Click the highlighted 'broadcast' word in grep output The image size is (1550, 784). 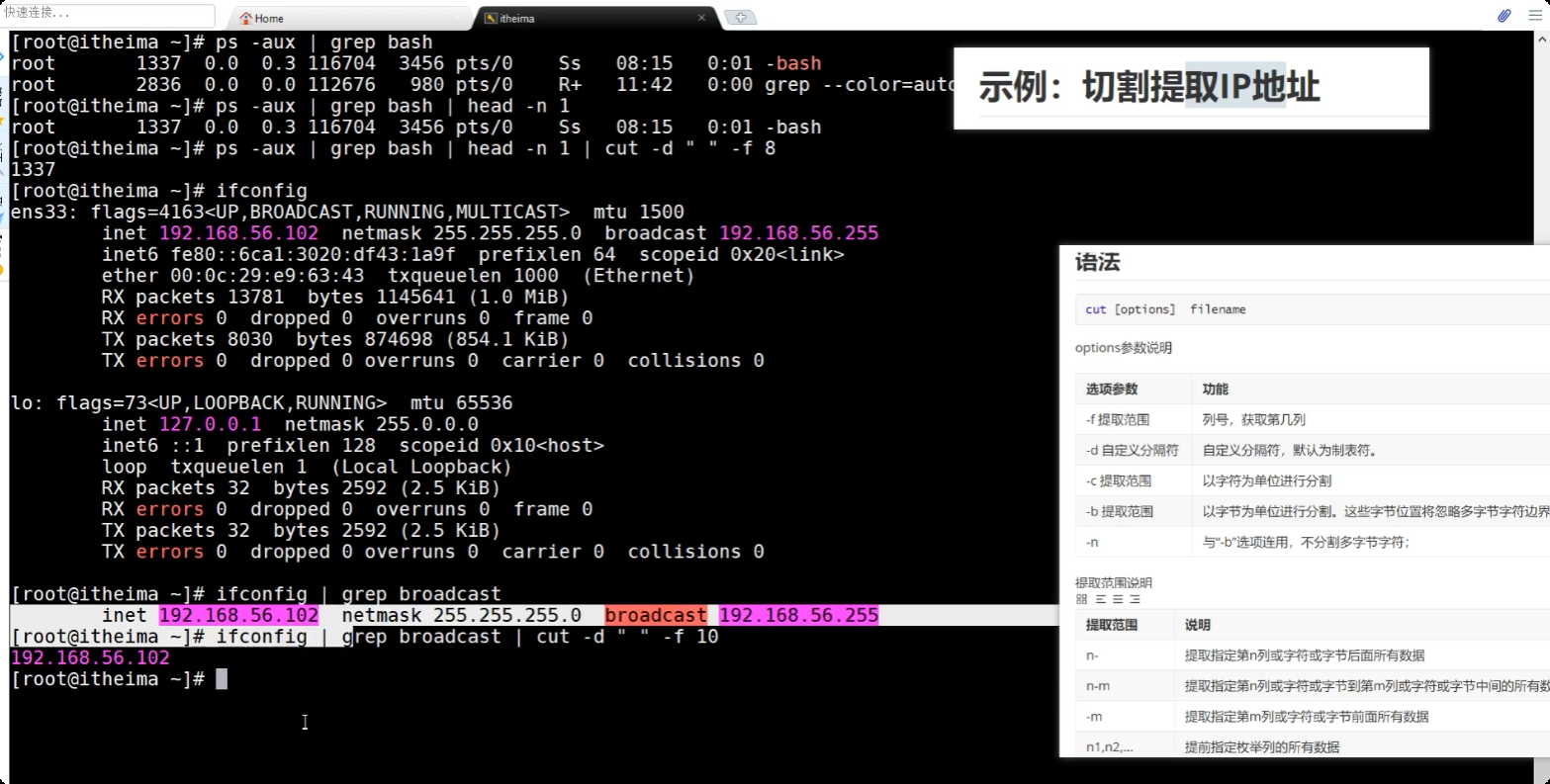click(656, 615)
